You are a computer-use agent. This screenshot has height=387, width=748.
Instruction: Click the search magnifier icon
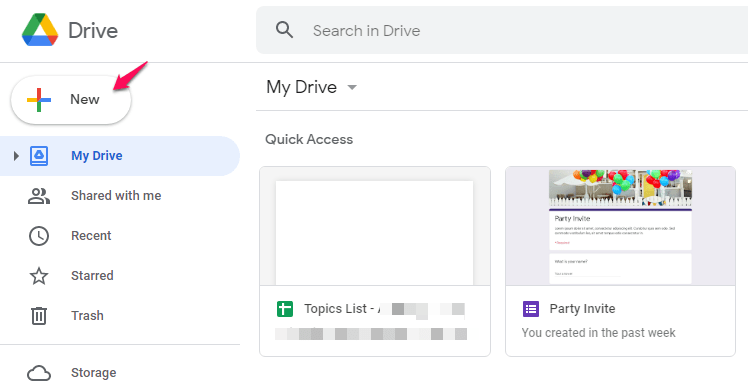point(284,30)
